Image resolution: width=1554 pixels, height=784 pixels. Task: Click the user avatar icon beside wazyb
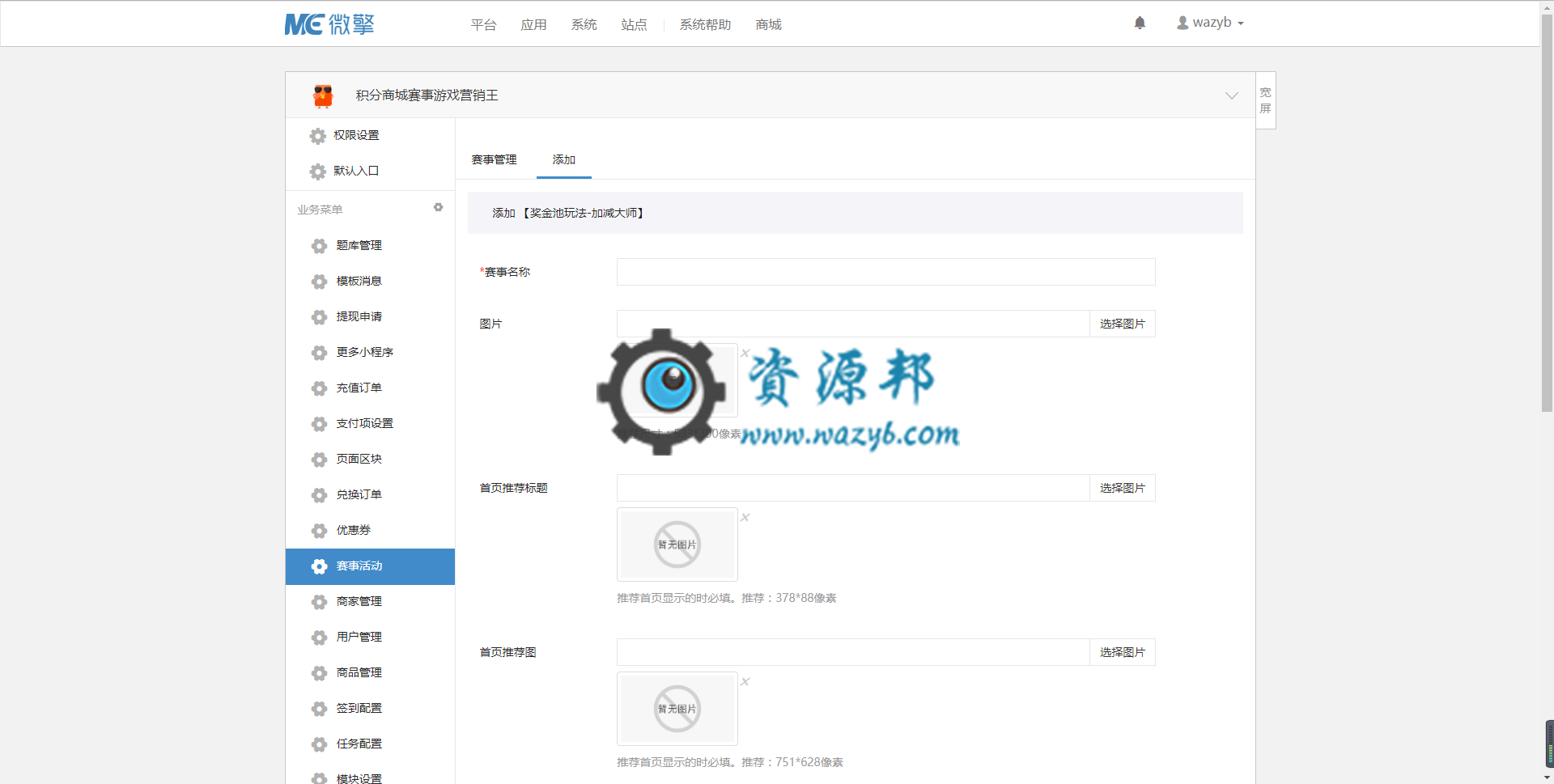tap(1182, 23)
